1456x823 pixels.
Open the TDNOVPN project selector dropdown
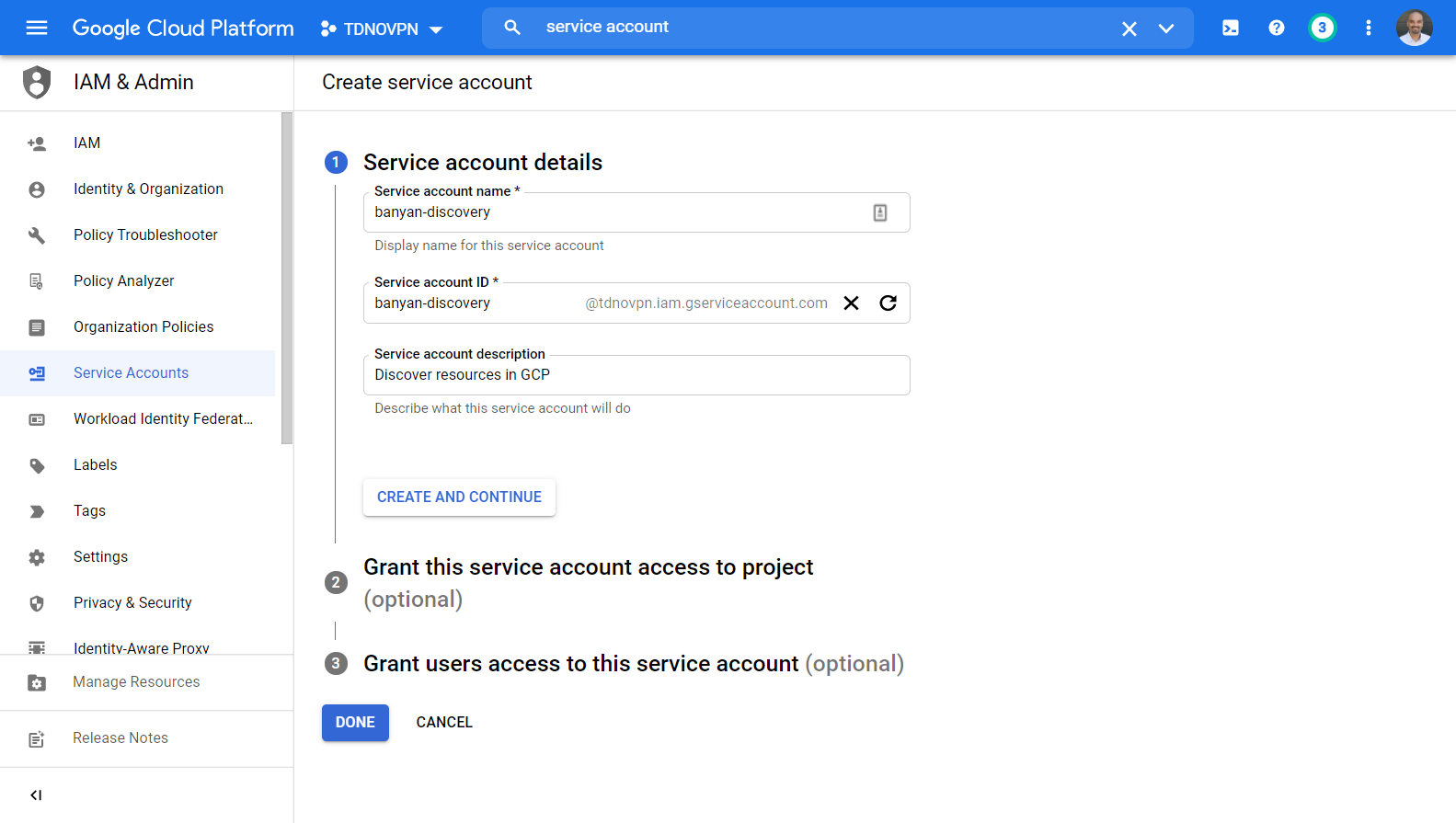(x=382, y=29)
